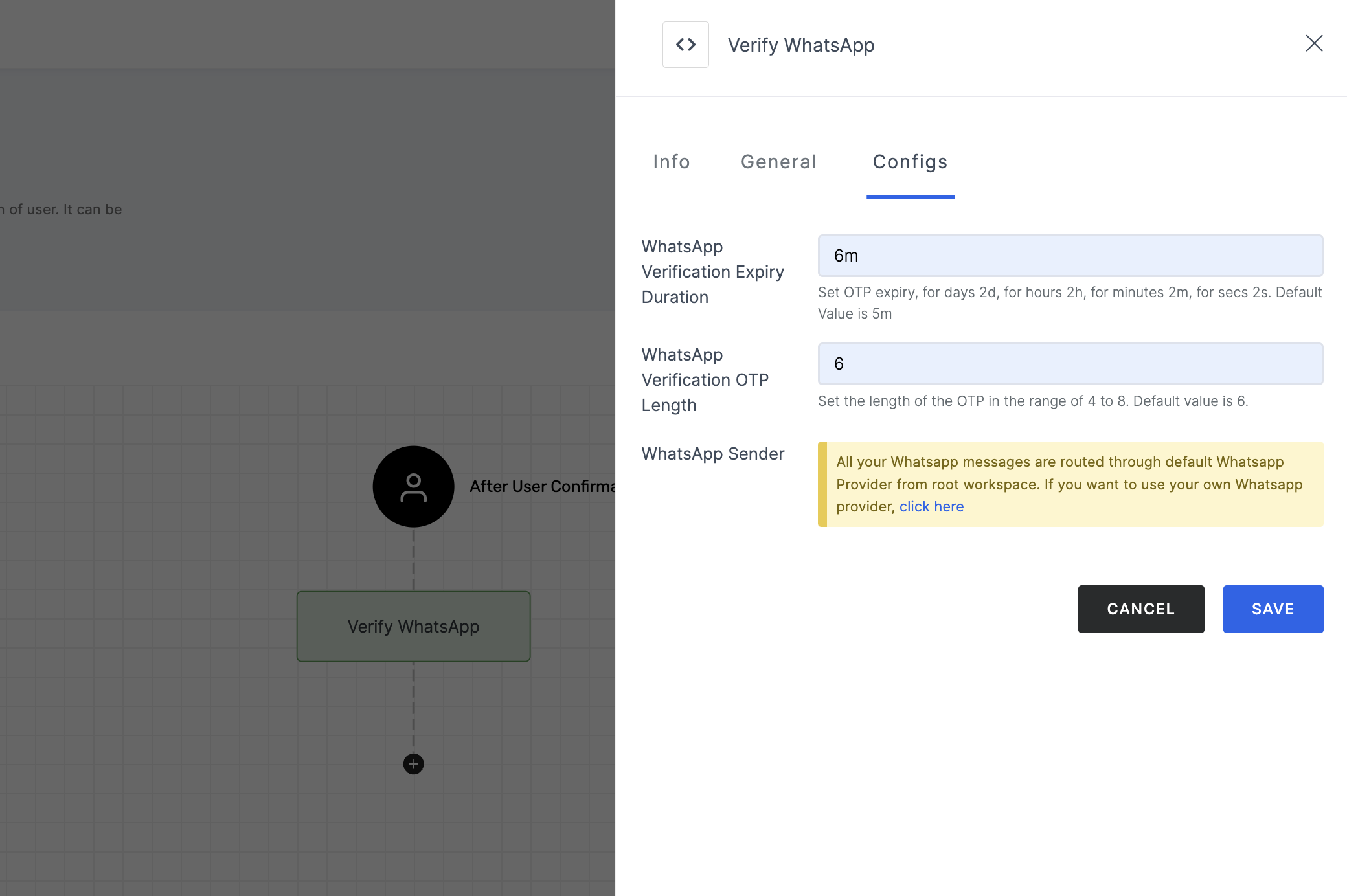Click the 'WhatsApp Sender' label
Viewport: 1347px width, 896px height.
(712, 454)
